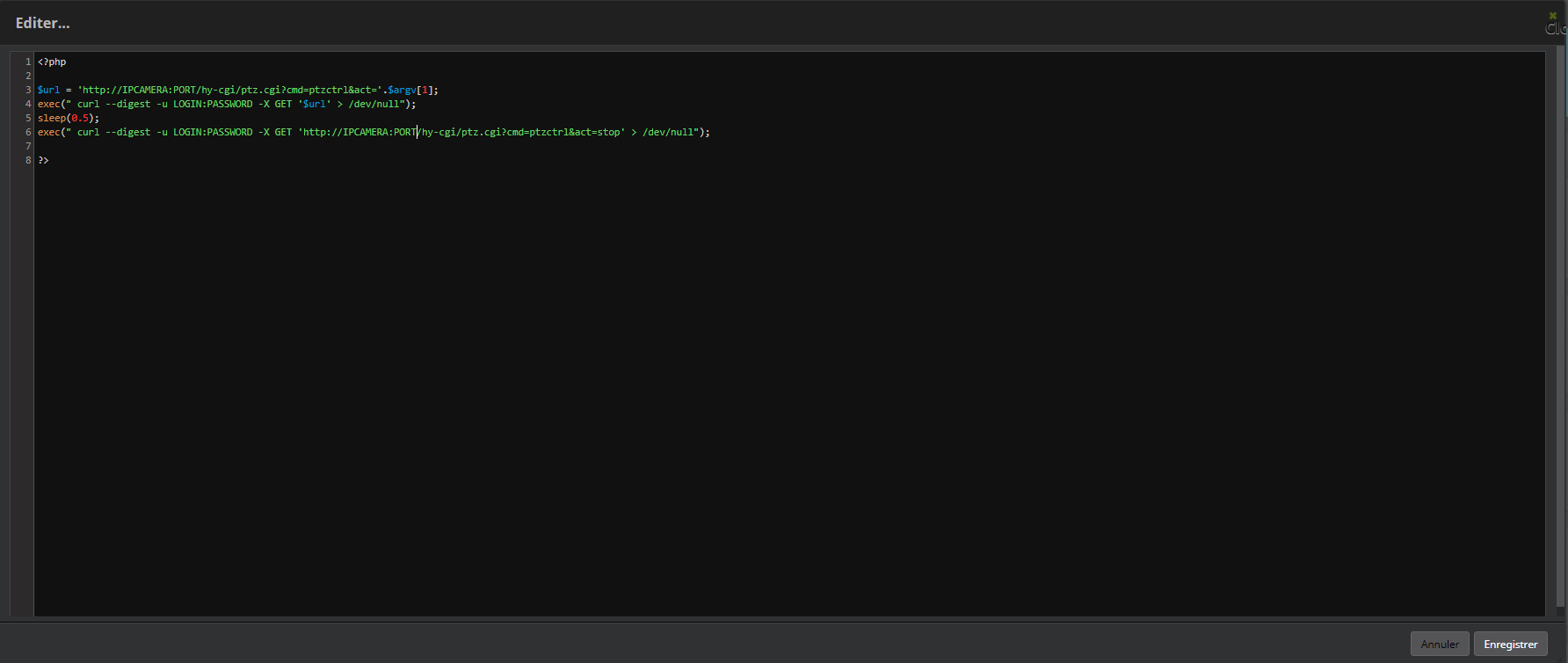Click the 'sleep' call on line 5
The height and width of the screenshot is (663, 1568).
tap(52, 118)
